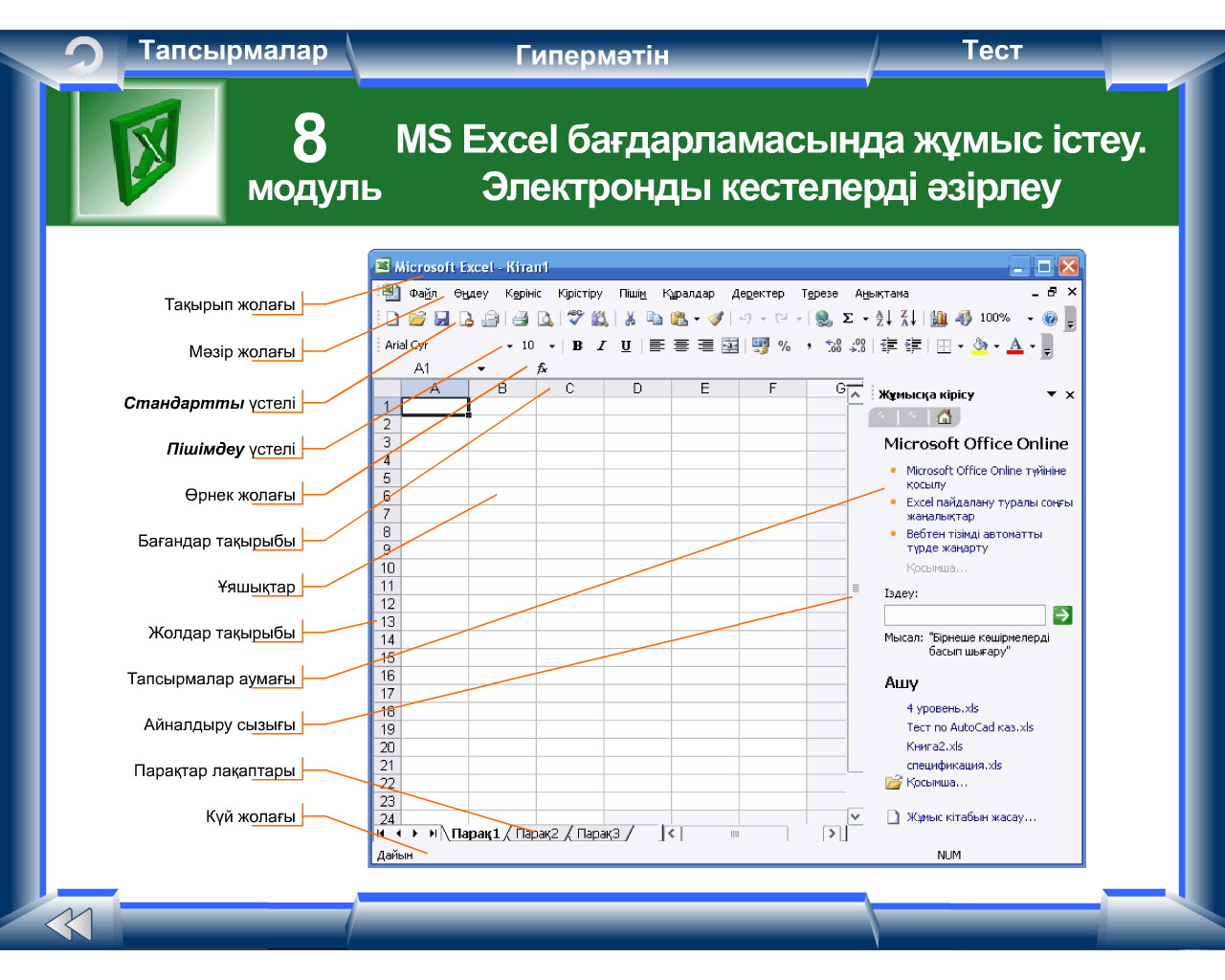Image resolution: width=1225 pixels, height=980 pixels.
Task: Click the double-arrow rewind icon at the bottom left
Action: [69, 924]
